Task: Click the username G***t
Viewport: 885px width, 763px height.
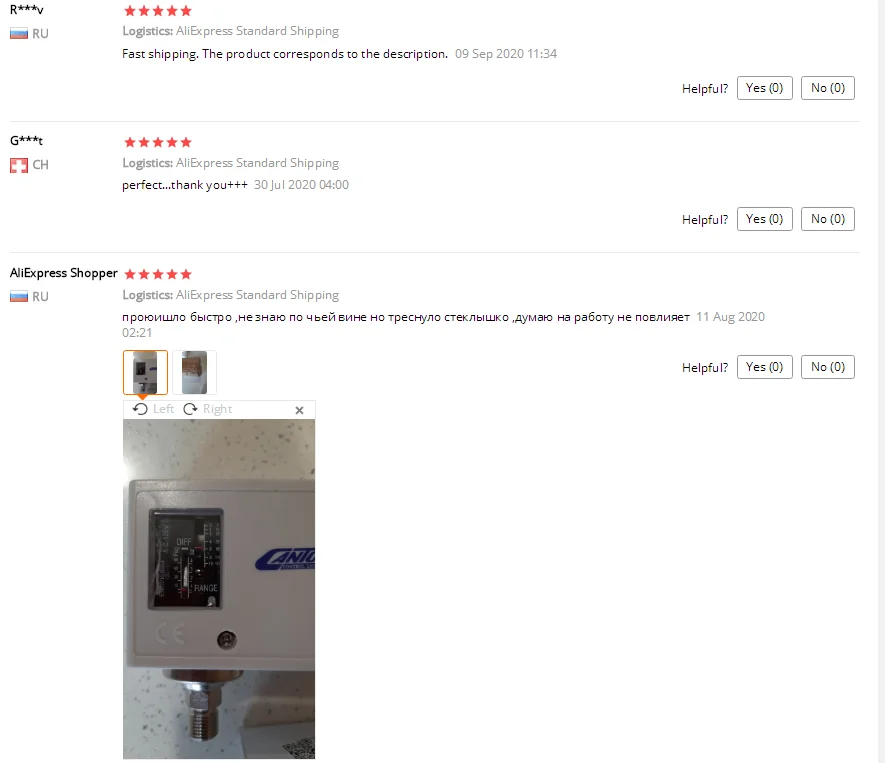Action: pos(26,141)
